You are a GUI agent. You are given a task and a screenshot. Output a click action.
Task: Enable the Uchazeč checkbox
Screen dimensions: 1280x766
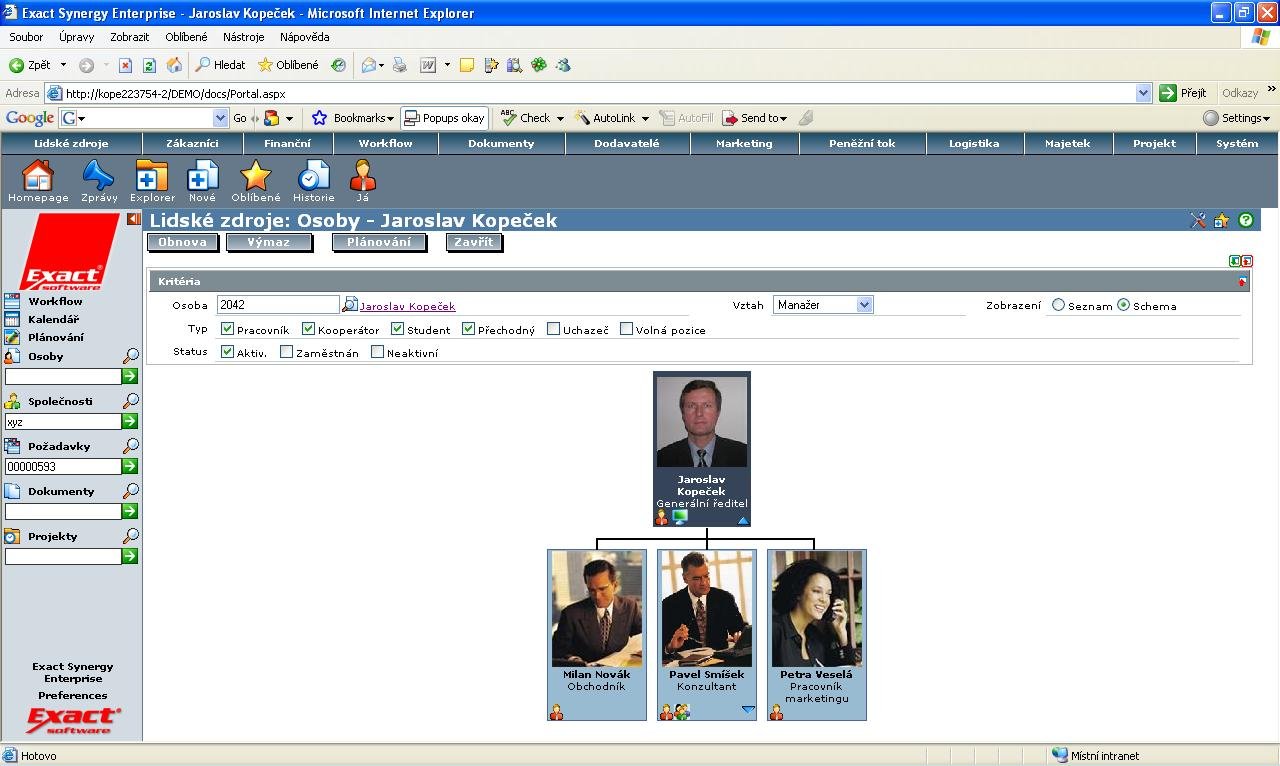(553, 329)
